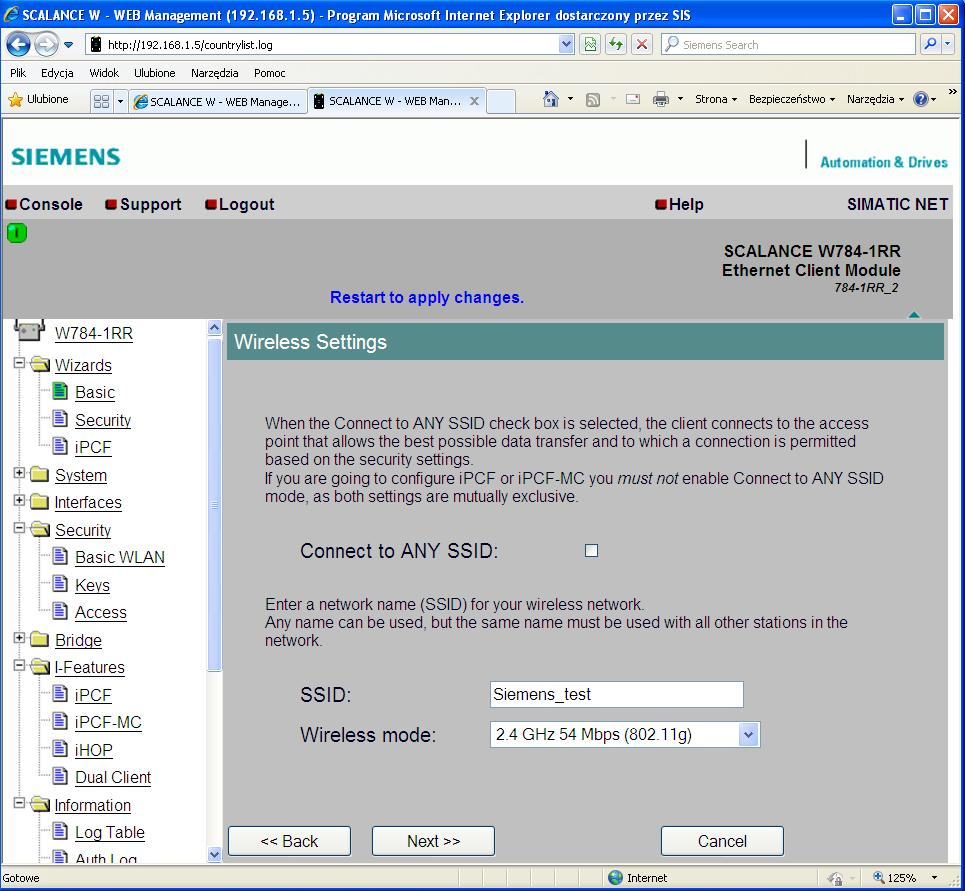Viewport: 965px width, 891px height.
Task: Expand the System folder
Action: click(x=19, y=473)
